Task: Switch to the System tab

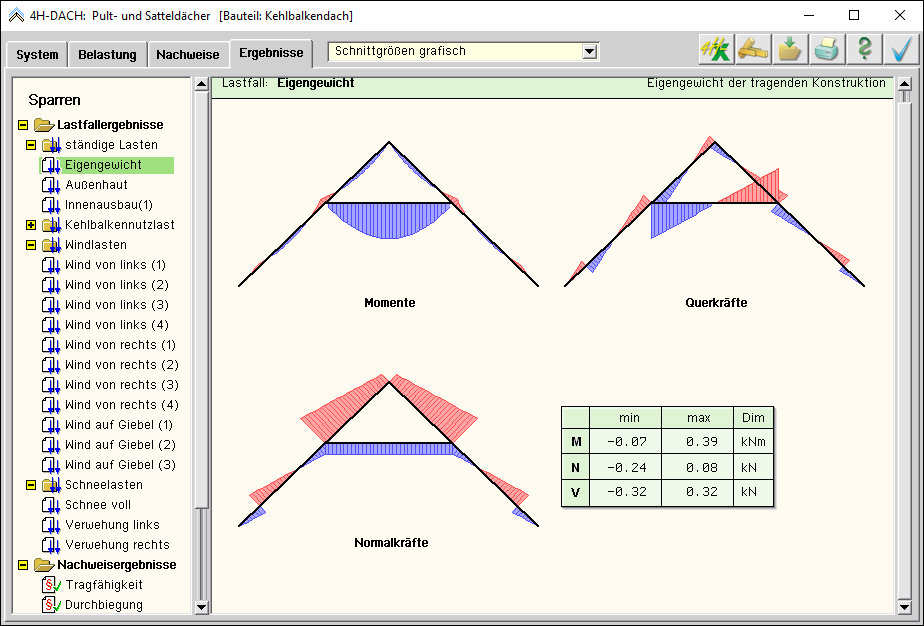Action: click(x=37, y=55)
